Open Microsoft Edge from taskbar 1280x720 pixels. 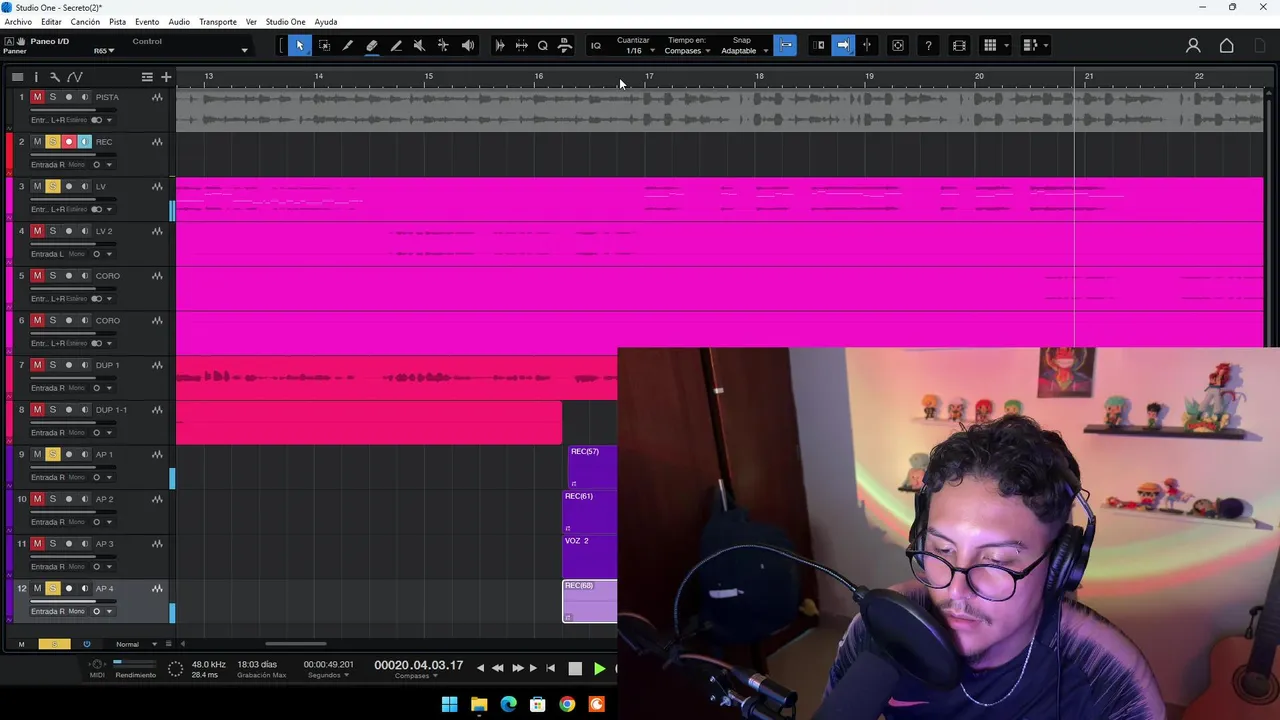[x=508, y=704]
